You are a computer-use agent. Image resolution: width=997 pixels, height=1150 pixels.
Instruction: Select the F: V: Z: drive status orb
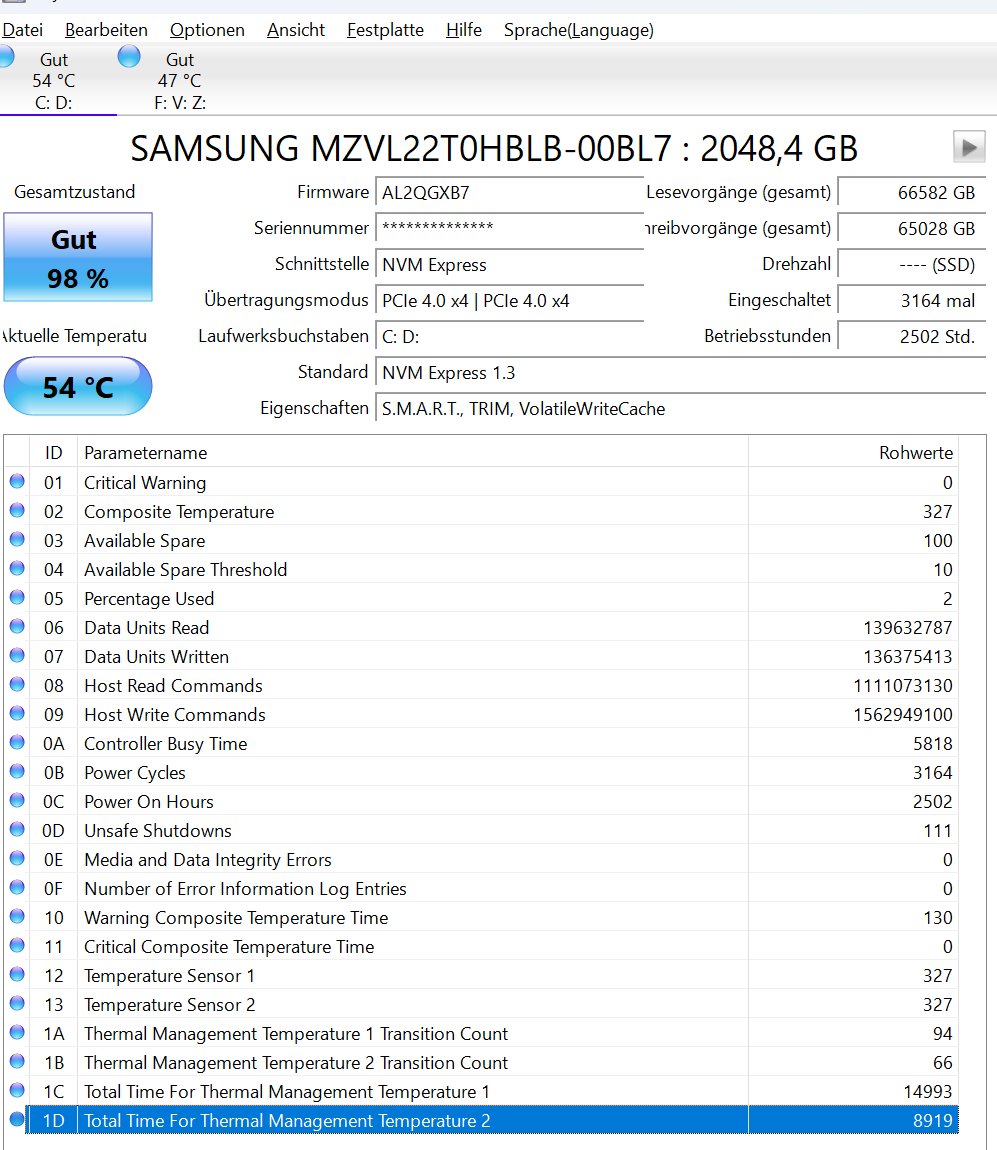[129, 57]
